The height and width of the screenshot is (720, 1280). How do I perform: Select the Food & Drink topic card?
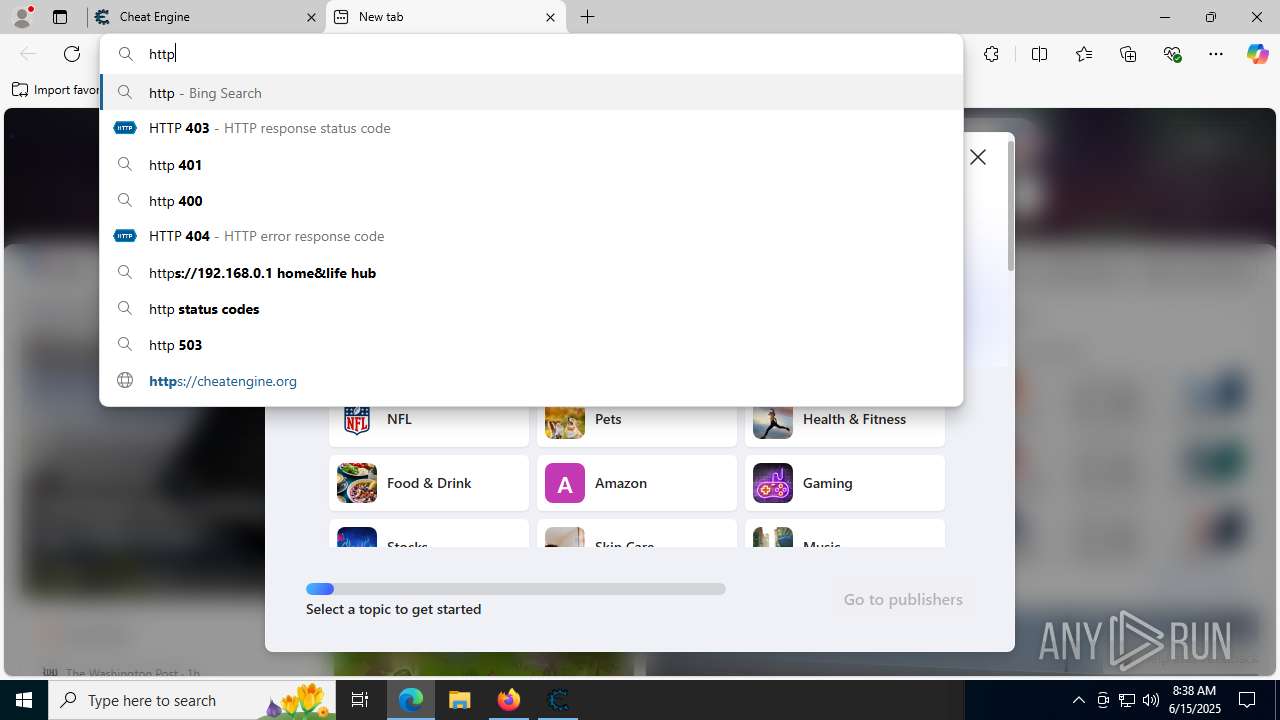[x=429, y=483]
